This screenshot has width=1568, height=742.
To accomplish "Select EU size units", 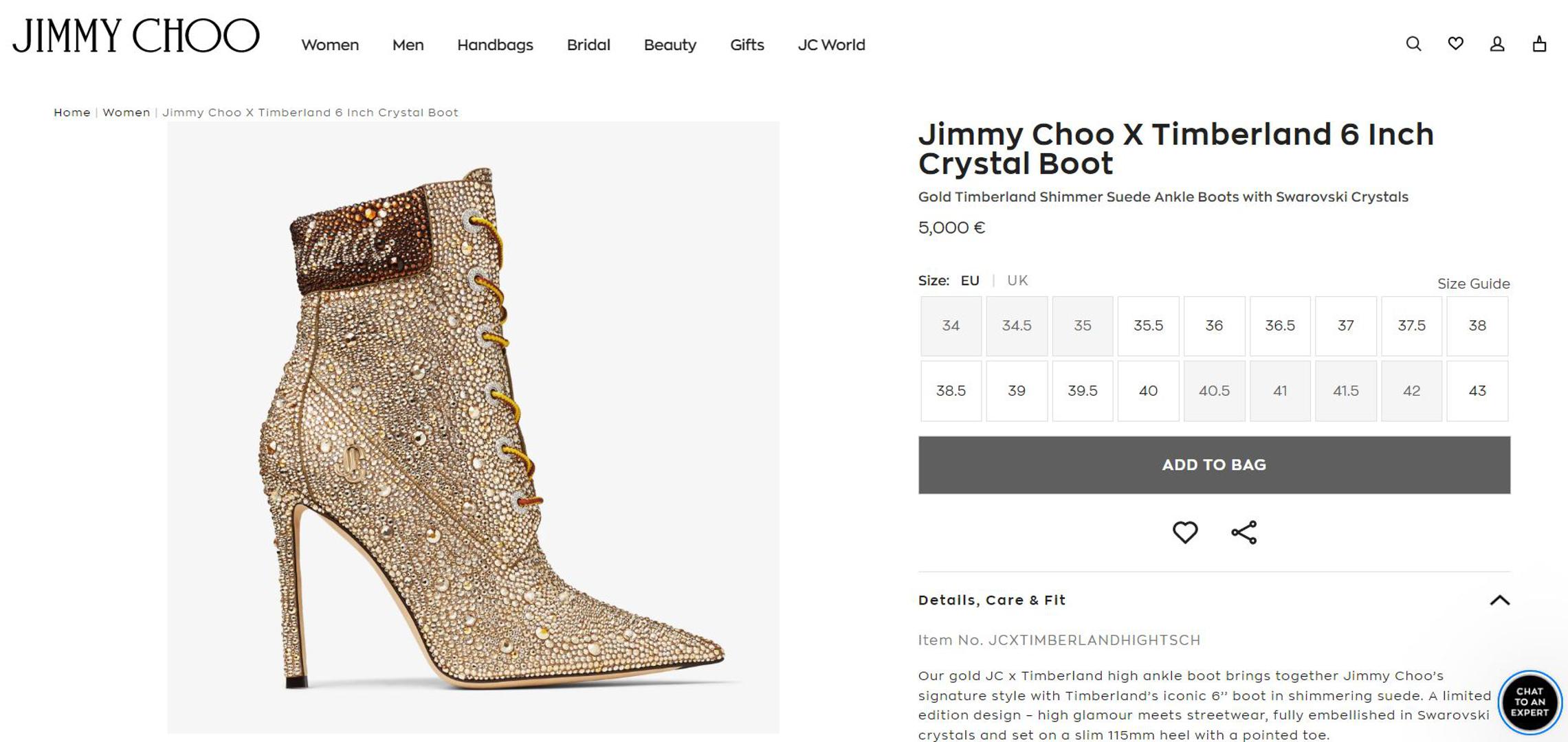I will pos(969,280).
